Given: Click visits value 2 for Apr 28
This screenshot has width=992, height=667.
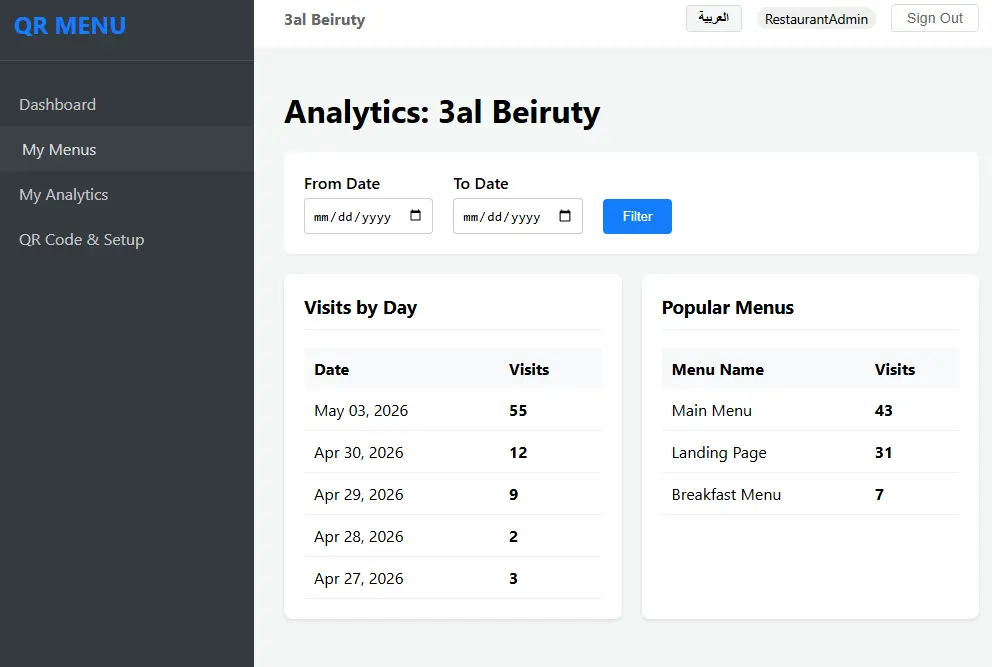Looking at the screenshot, I should pyautogui.click(x=514, y=537).
